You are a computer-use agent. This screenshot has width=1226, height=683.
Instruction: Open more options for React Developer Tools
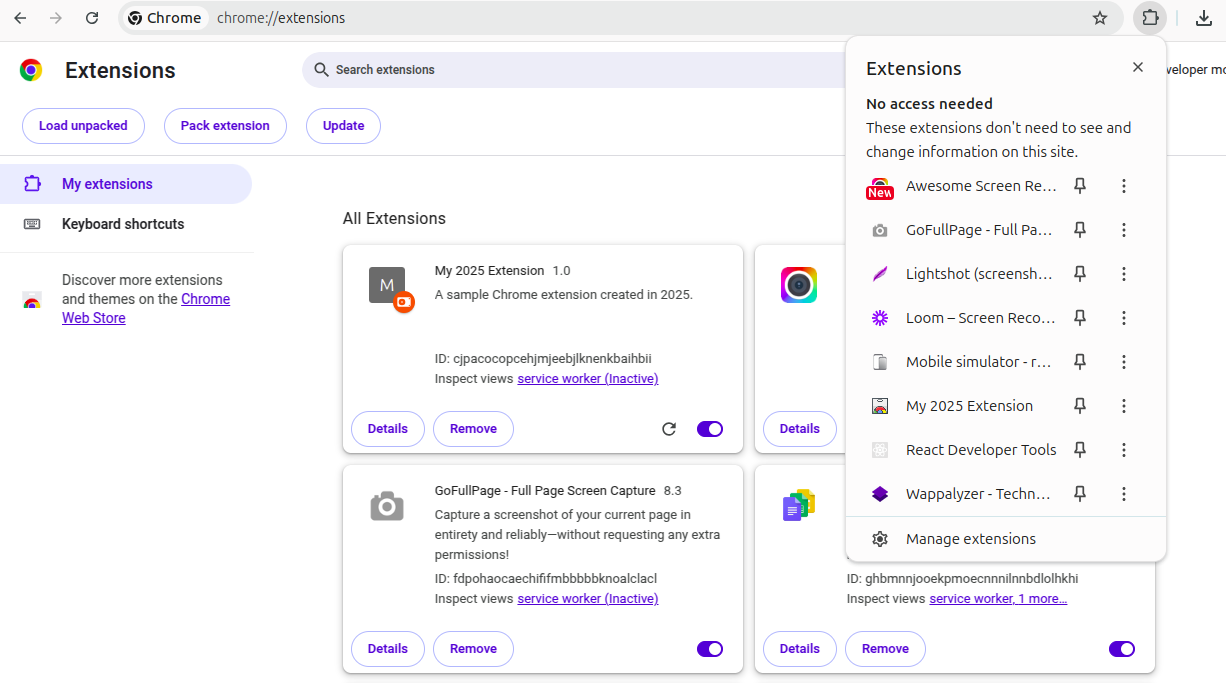coord(1124,450)
